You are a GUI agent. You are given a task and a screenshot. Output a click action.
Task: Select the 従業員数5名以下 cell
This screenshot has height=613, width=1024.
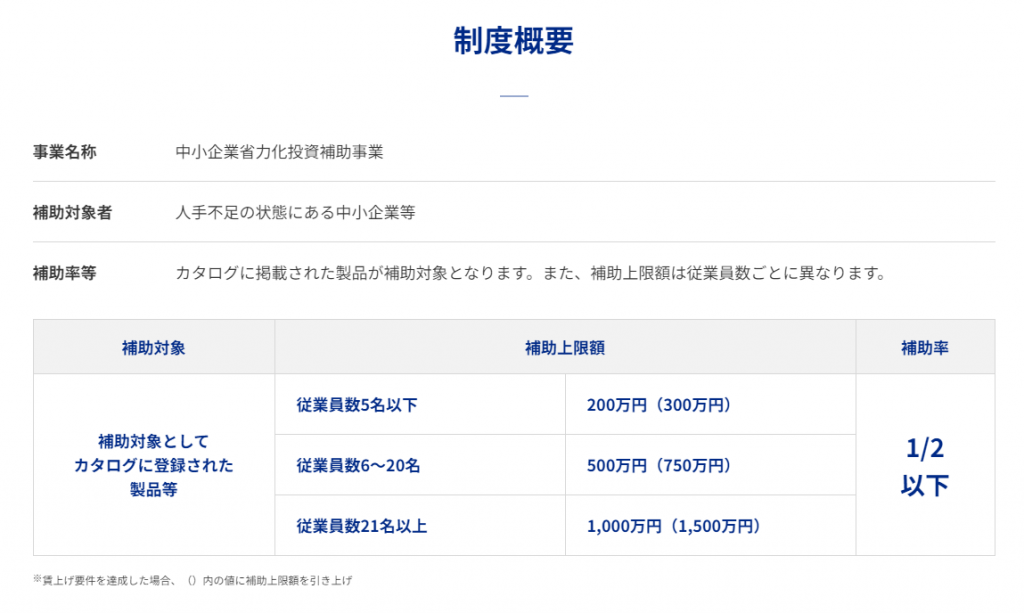[421, 405]
